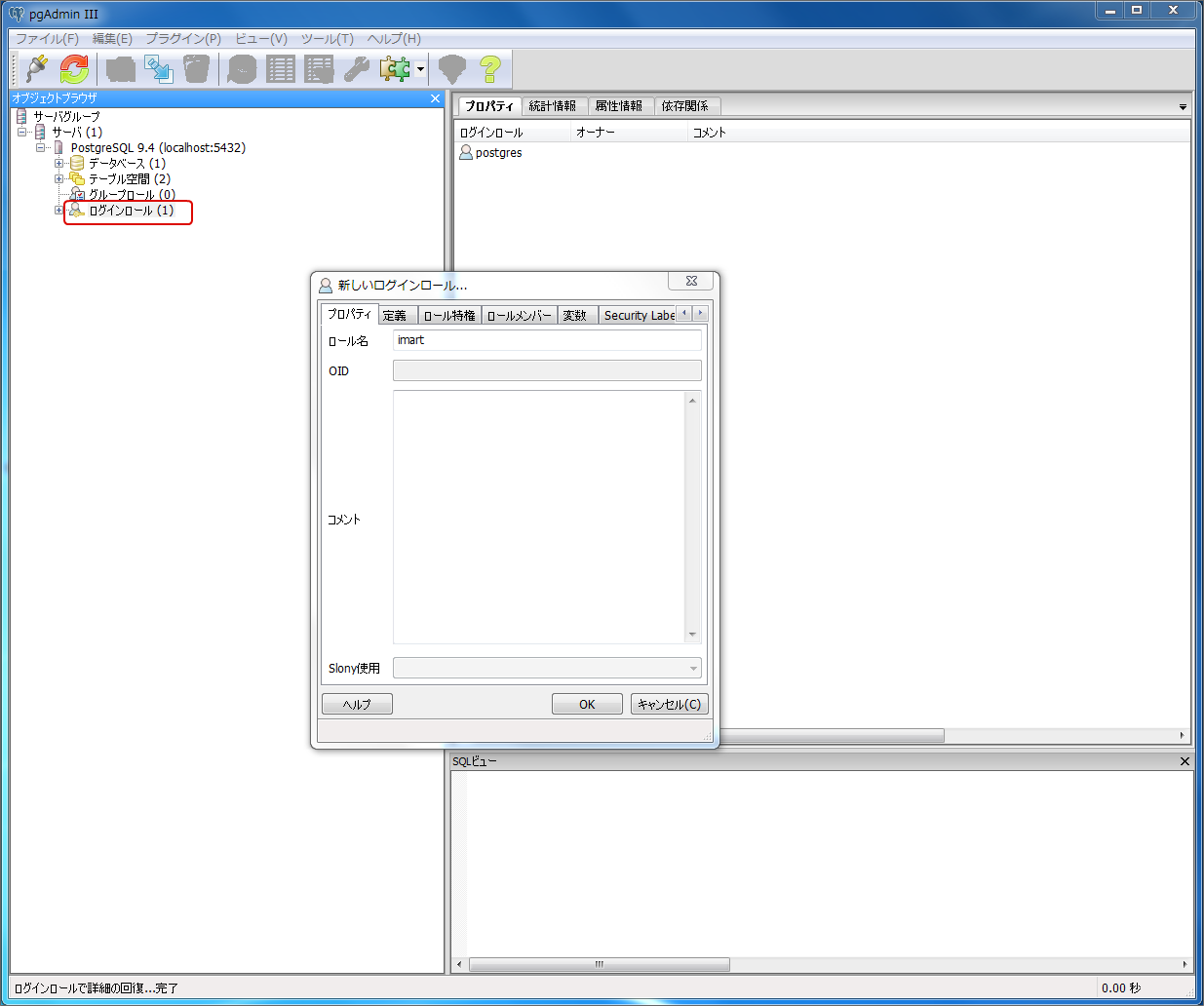Click the server group icon in tree
Image resolution: width=1204 pixels, height=1006 pixels.
pos(21,116)
